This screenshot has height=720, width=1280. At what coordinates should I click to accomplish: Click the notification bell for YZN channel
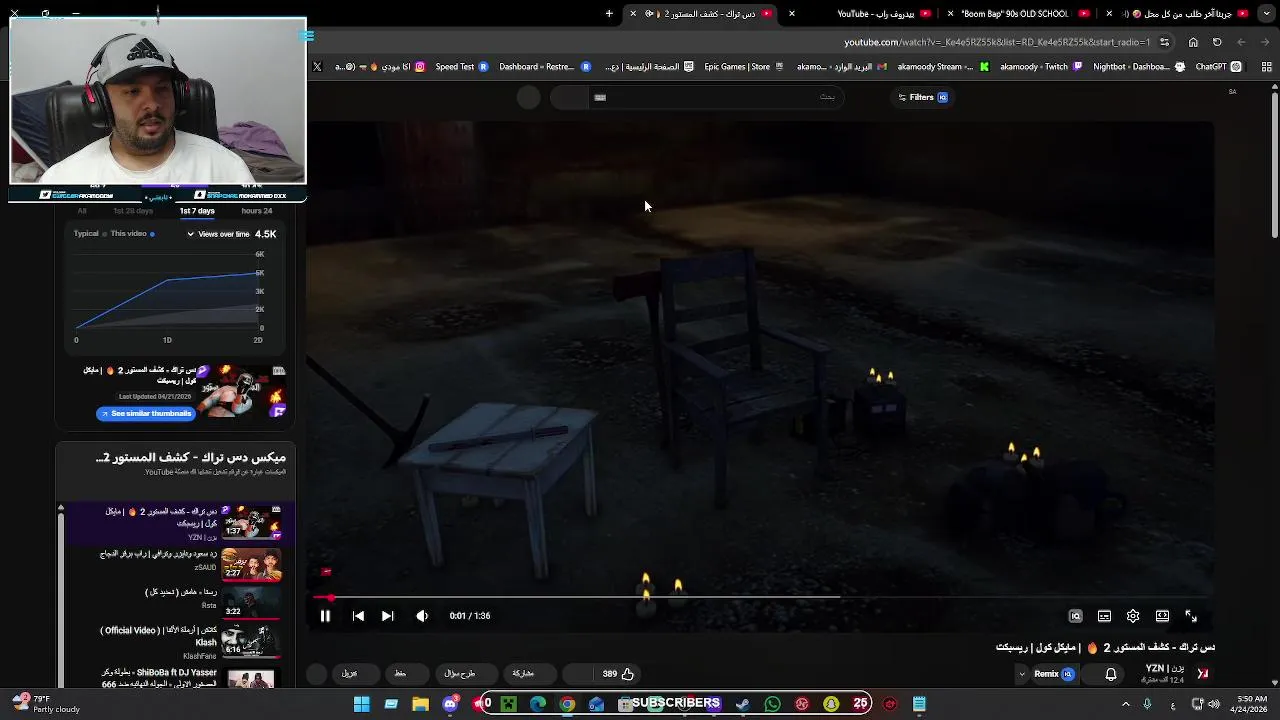pos(1111,674)
